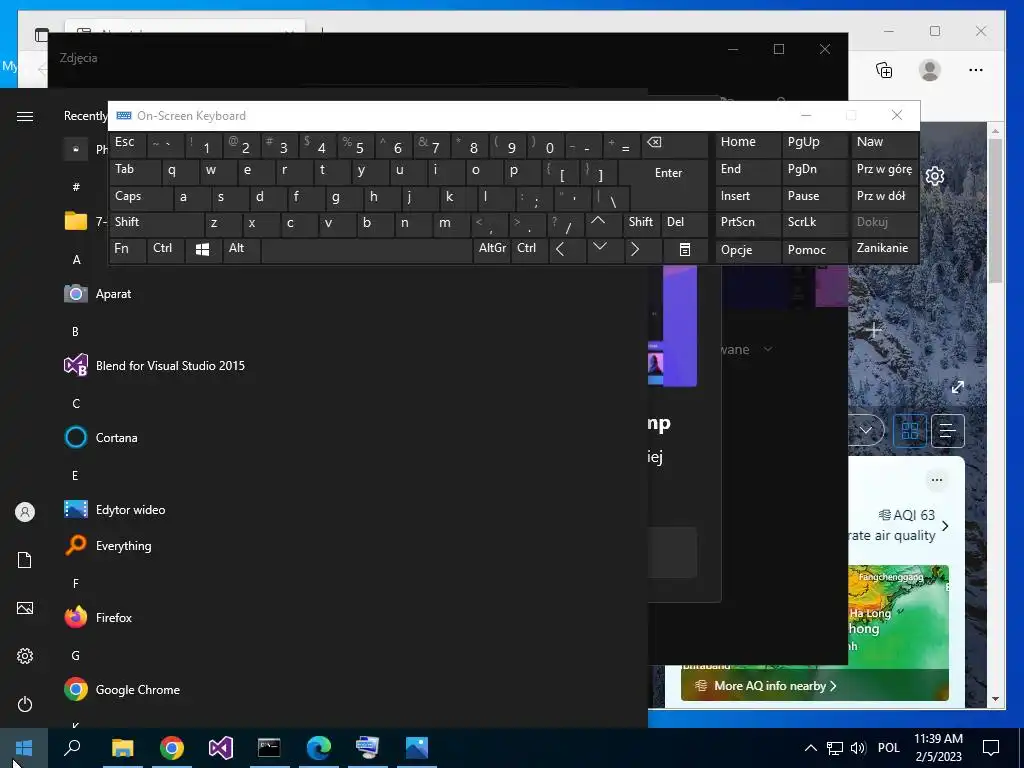Jump to letter C section header
Screen dimensions: 1024x768
(x=76, y=404)
